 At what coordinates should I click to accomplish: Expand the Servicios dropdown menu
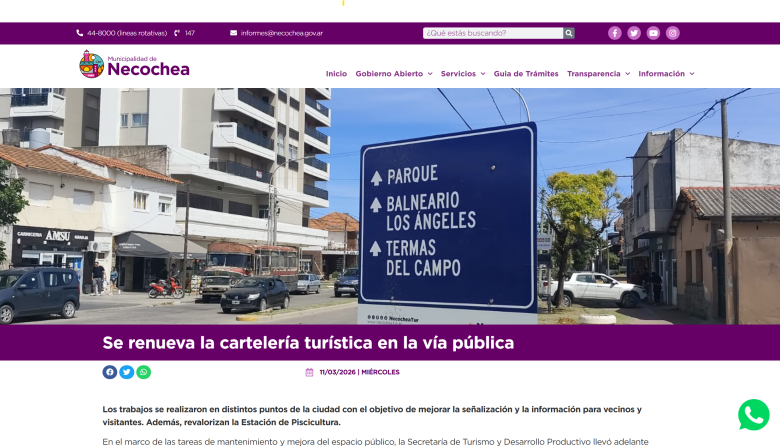coord(463,73)
